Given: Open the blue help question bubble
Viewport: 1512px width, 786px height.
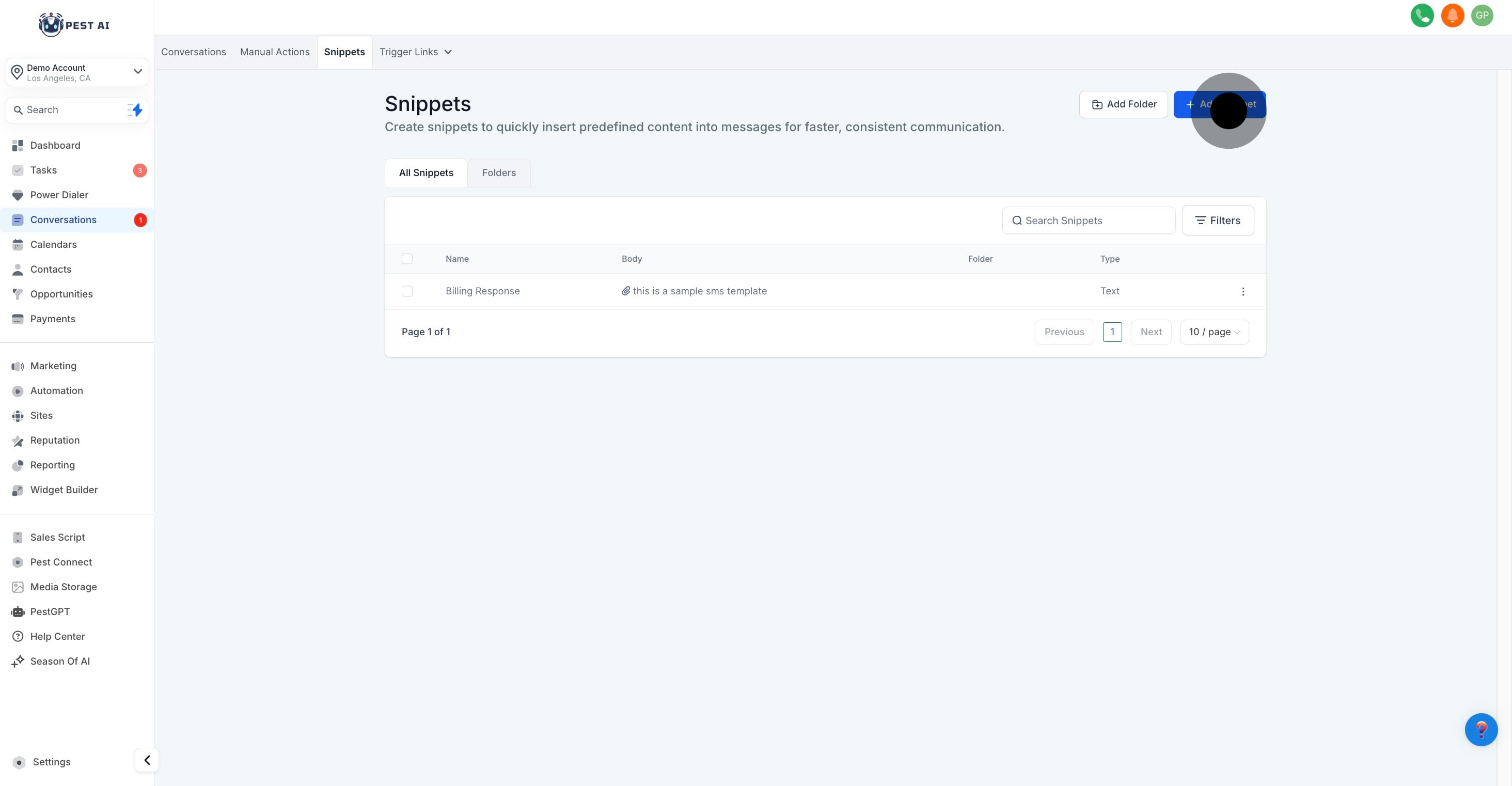Looking at the screenshot, I should 1480,730.
